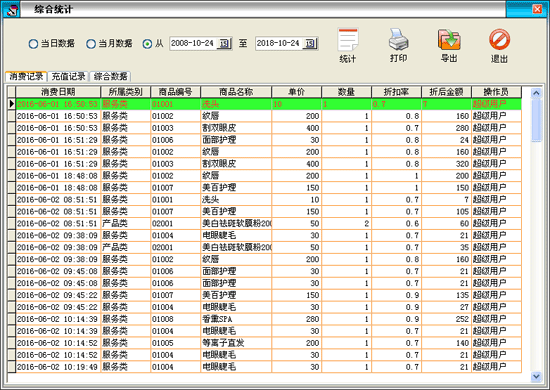Viewport: 550px width, 390px height.
Task: Click the app icon in title bar
Action: click(x=12, y=9)
